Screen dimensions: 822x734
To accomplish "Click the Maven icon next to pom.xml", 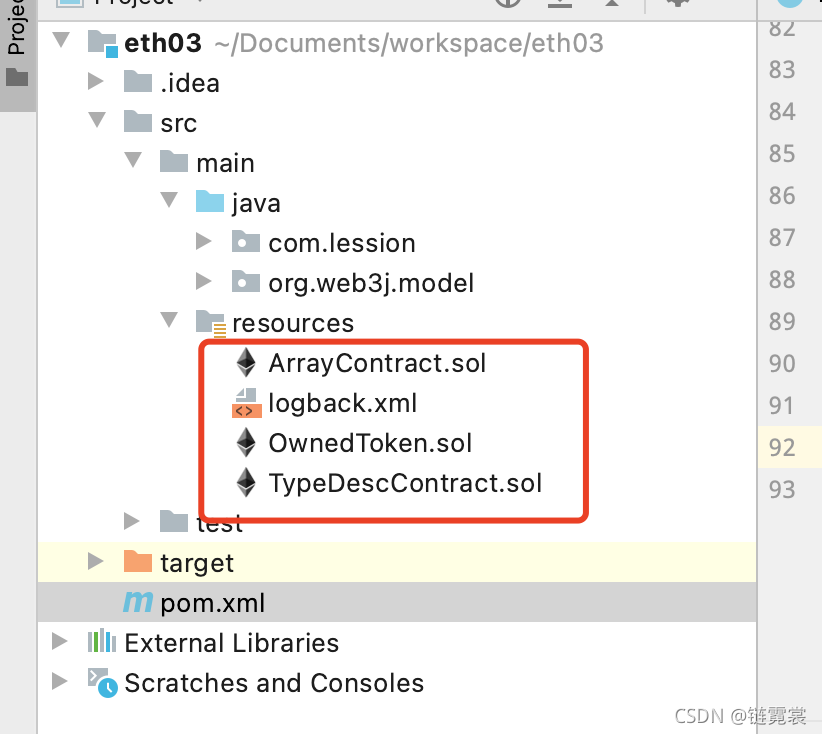I will (138, 602).
